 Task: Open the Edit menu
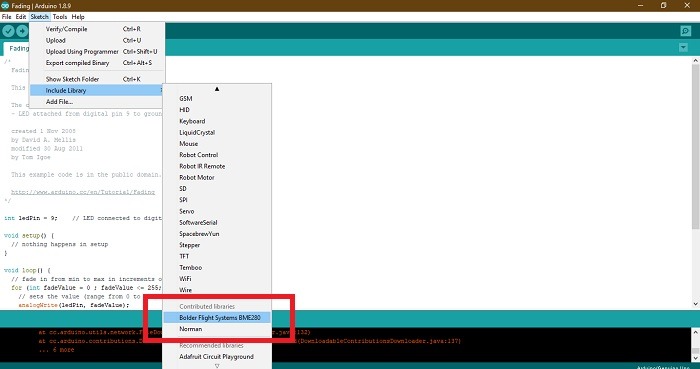[x=21, y=17]
